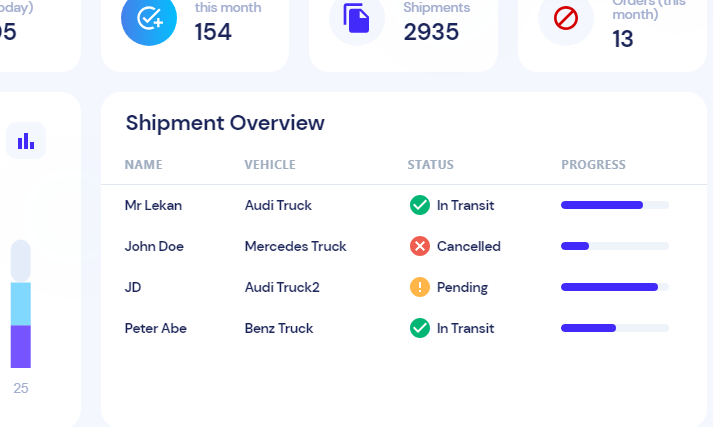Click green check icon in Mr Lekan row

coord(420,205)
